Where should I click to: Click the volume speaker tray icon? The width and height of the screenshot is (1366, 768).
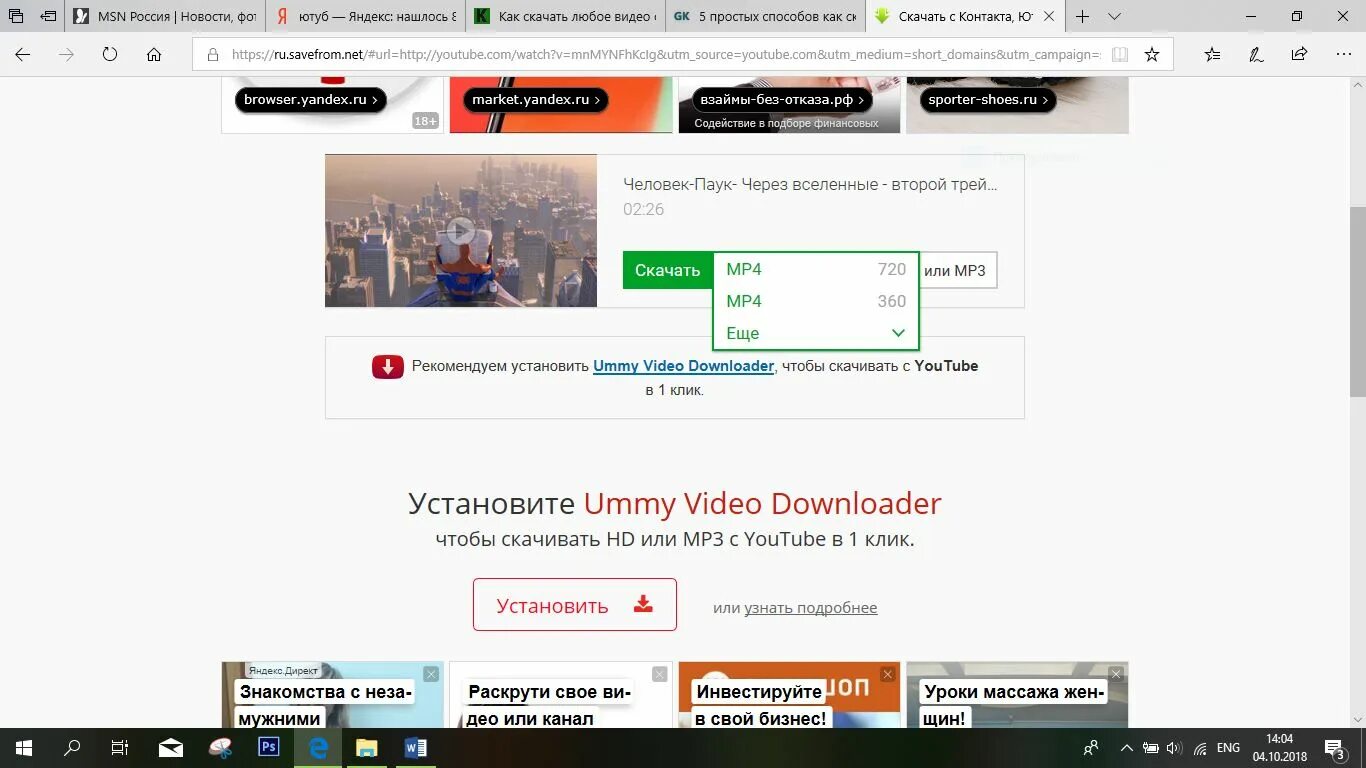(1174, 747)
